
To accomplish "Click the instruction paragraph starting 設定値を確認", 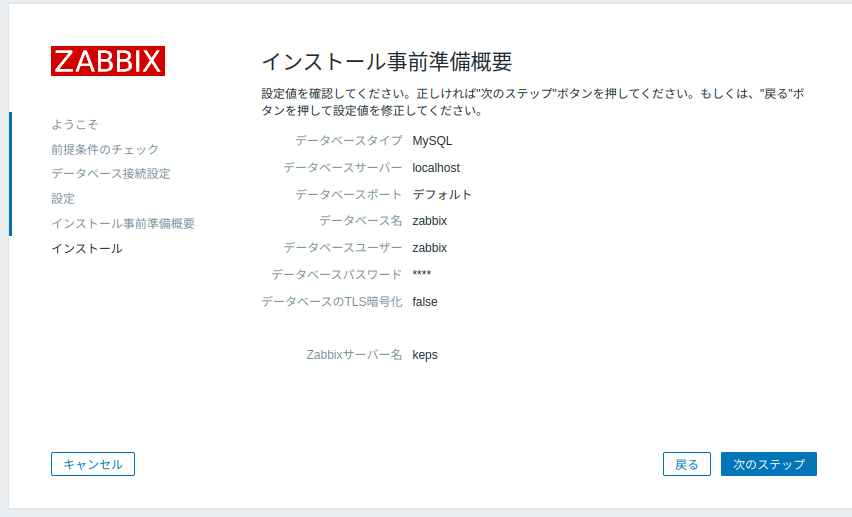I will coord(532,102).
